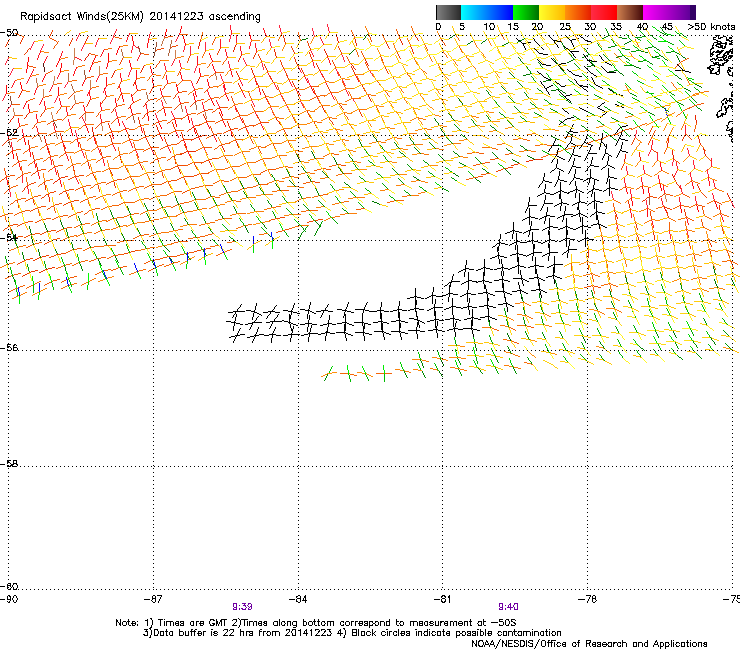Pick the red 30-35 knots legend segment
Viewport: 740px width, 650px height.
pos(604,12)
